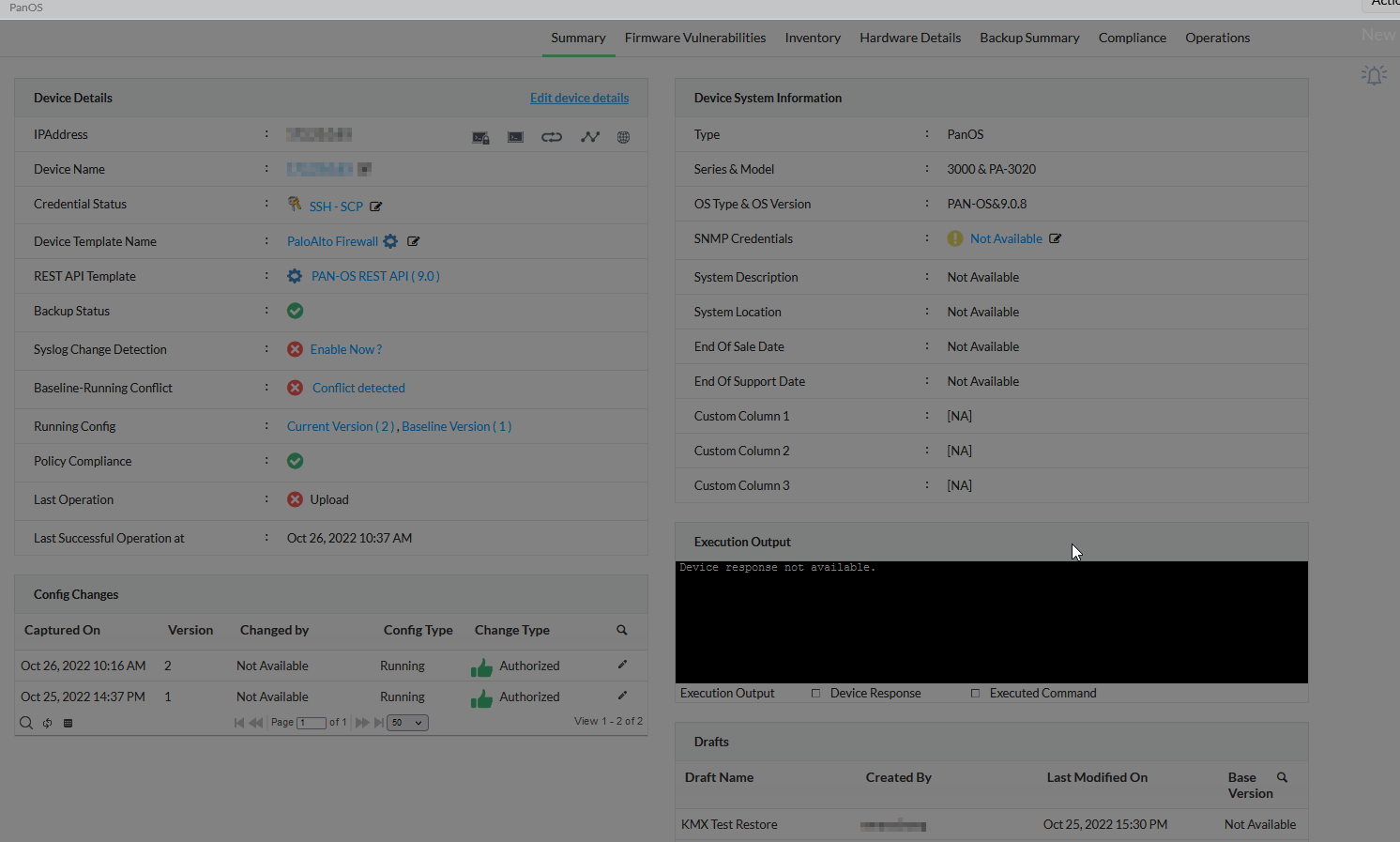Open Baseline Version ( 1 ) config
1400x842 pixels.
click(456, 426)
